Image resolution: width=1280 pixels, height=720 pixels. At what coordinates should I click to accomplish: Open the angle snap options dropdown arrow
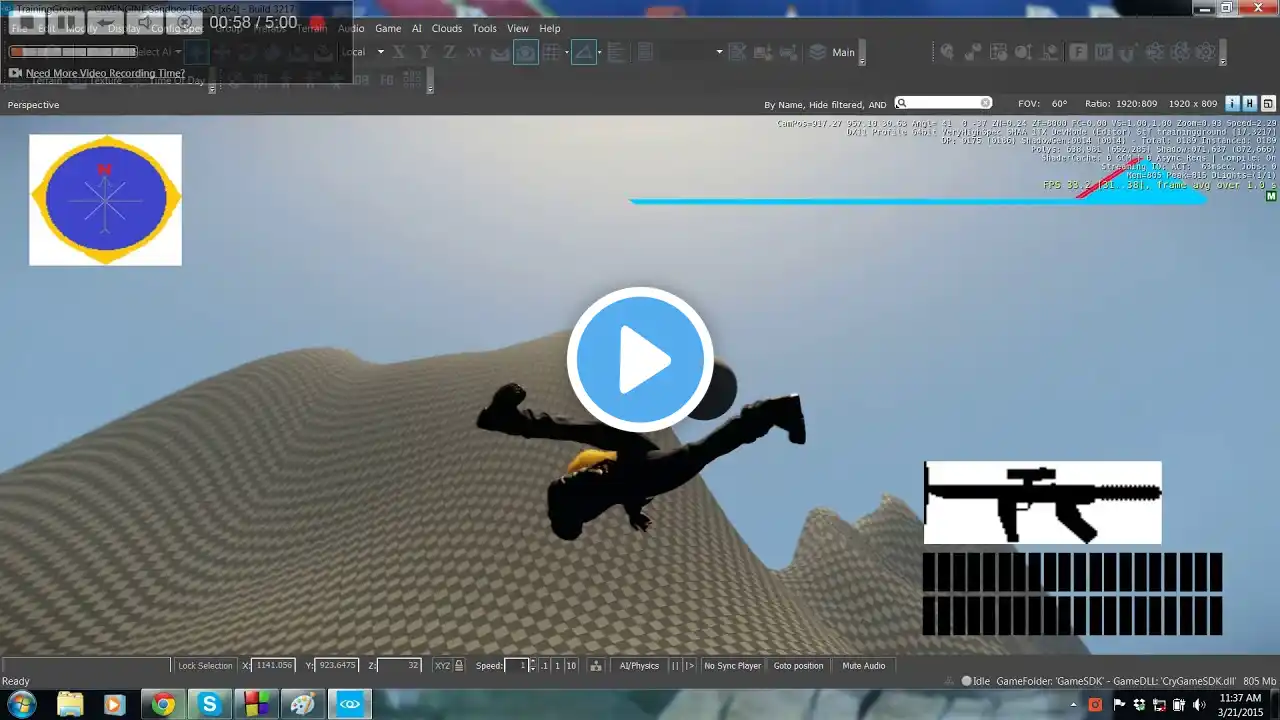coord(600,52)
